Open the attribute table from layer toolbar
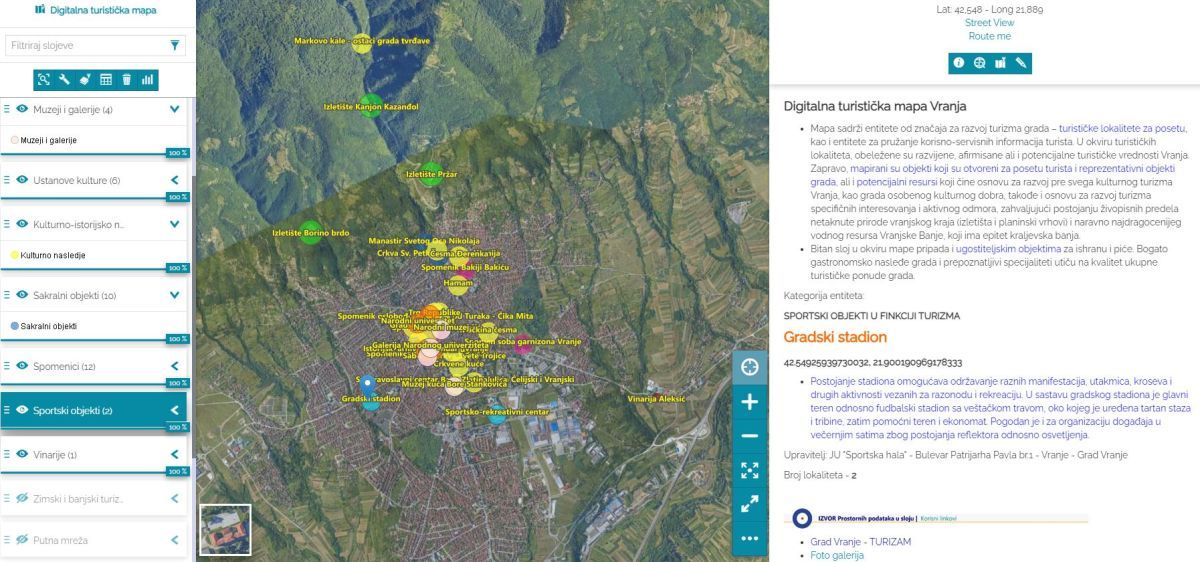This screenshot has width=1200, height=562. 106,79
